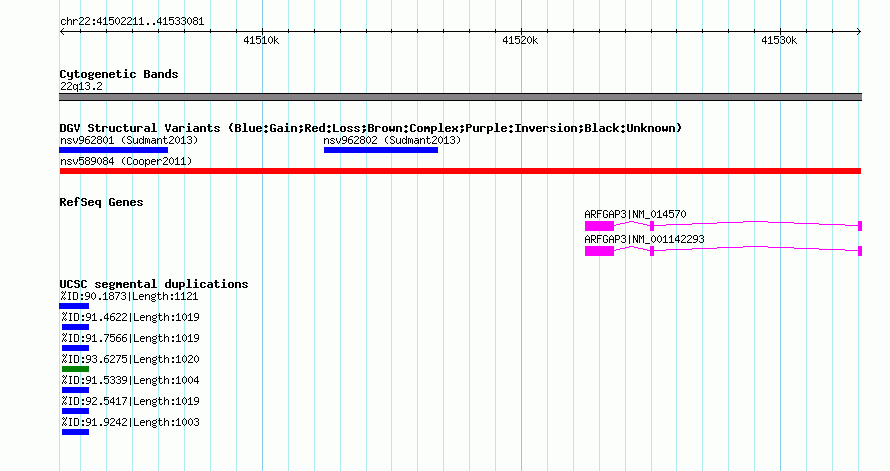This screenshot has width=890, height=471.
Task: Click the ARFGAP3 NM_001142293 large magenta exon block
Action: (599, 251)
